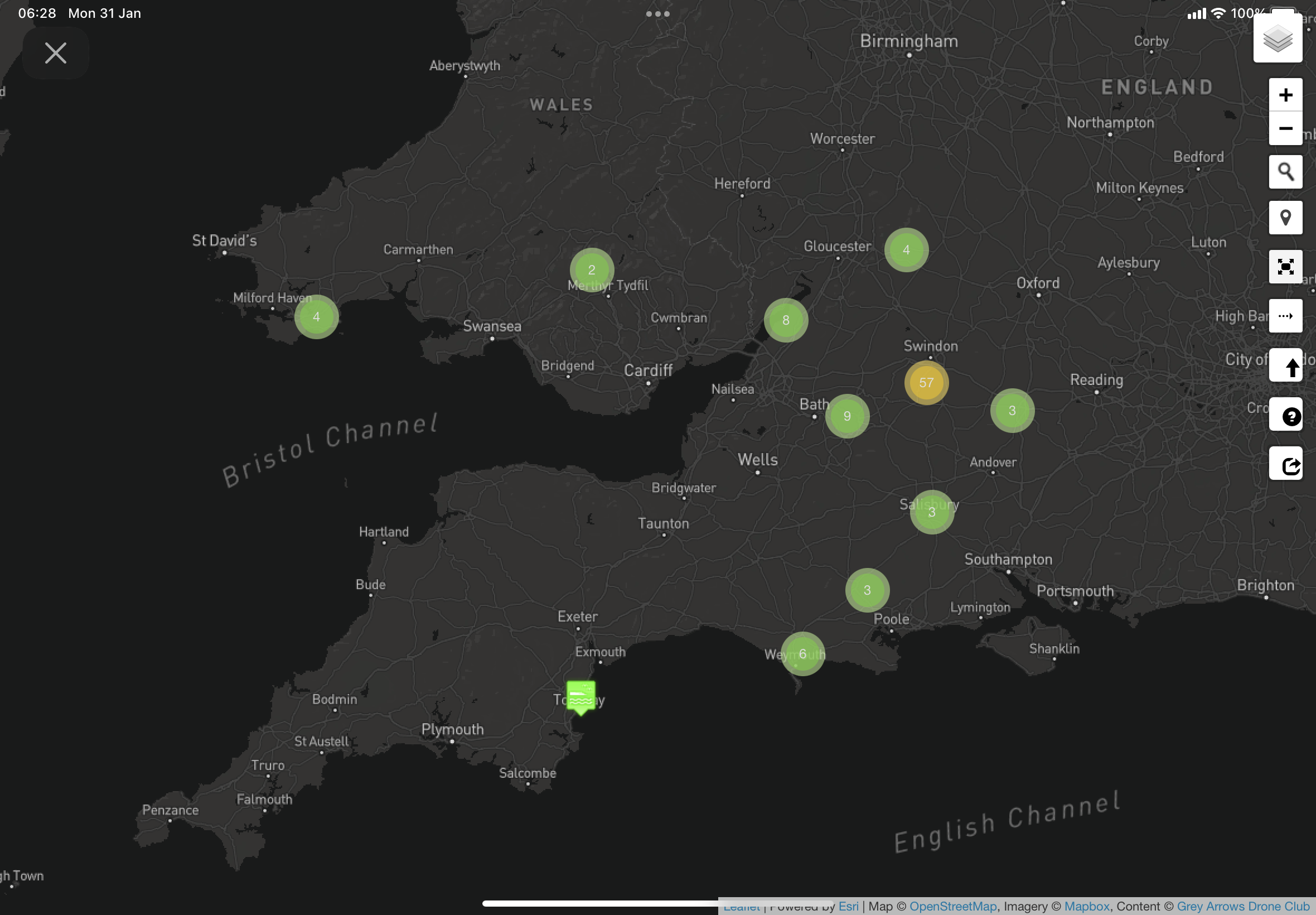This screenshot has height=915, width=1316.
Task: Open the dotted arrow measure tool
Action: tap(1285, 316)
